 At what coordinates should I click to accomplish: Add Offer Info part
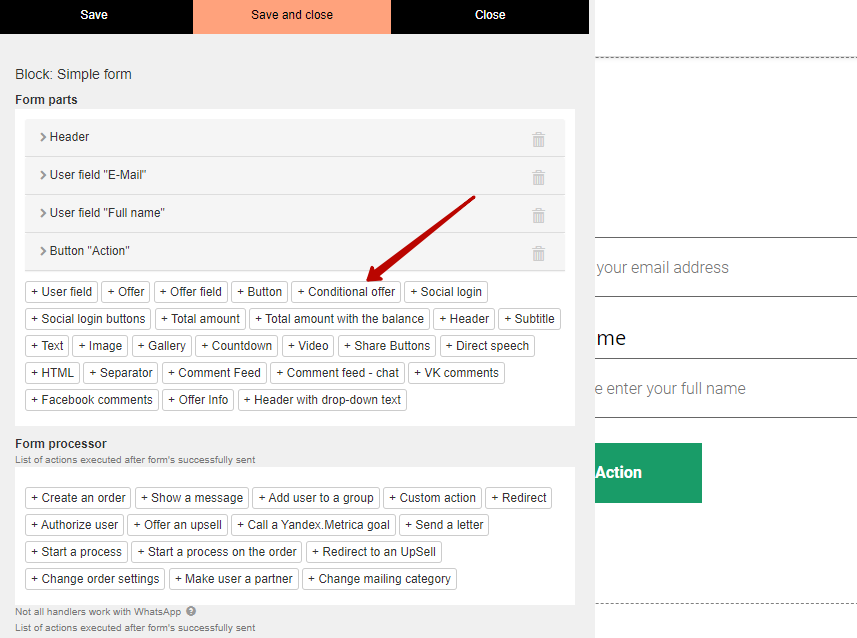click(198, 400)
